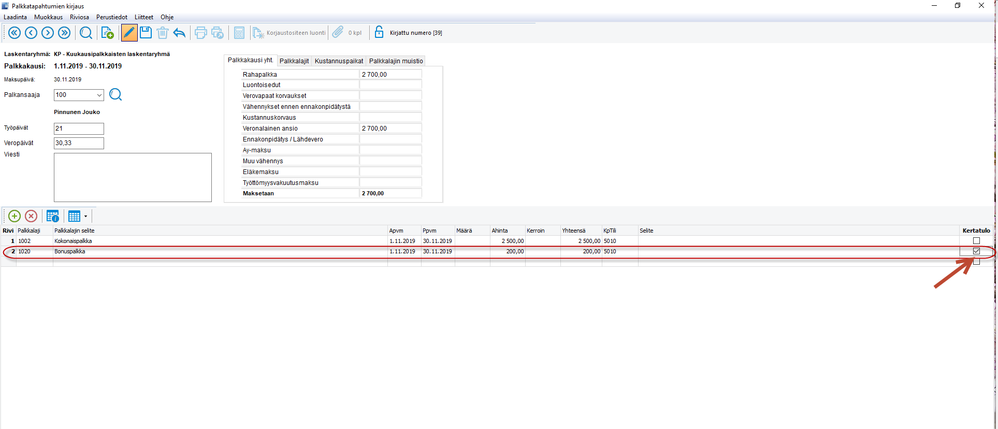Click the Veronalainen ansio value field
Viewport: 998px width, 429px height.
point(390,129)
